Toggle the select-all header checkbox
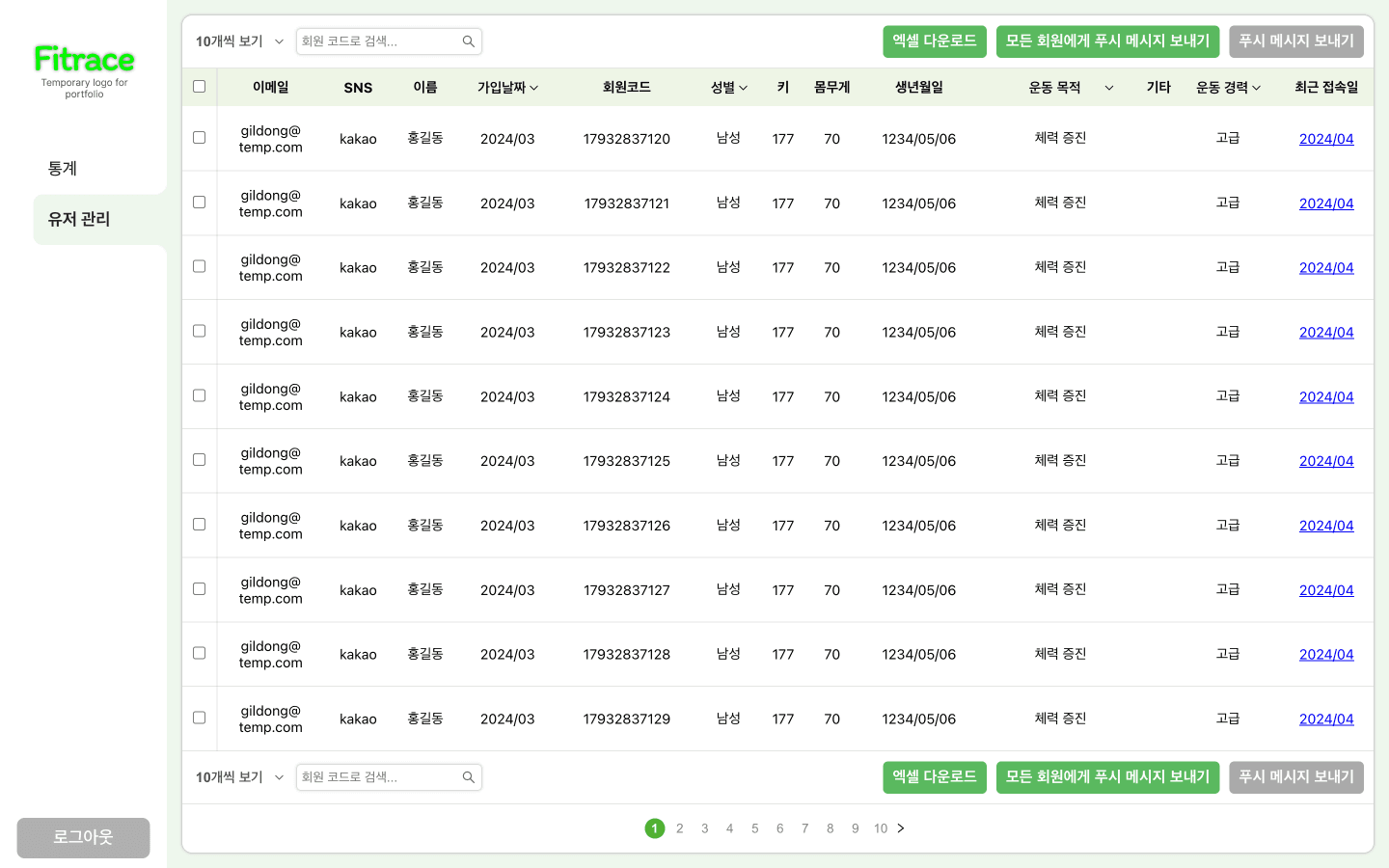 pyautogui.click(x=200, y=87)
